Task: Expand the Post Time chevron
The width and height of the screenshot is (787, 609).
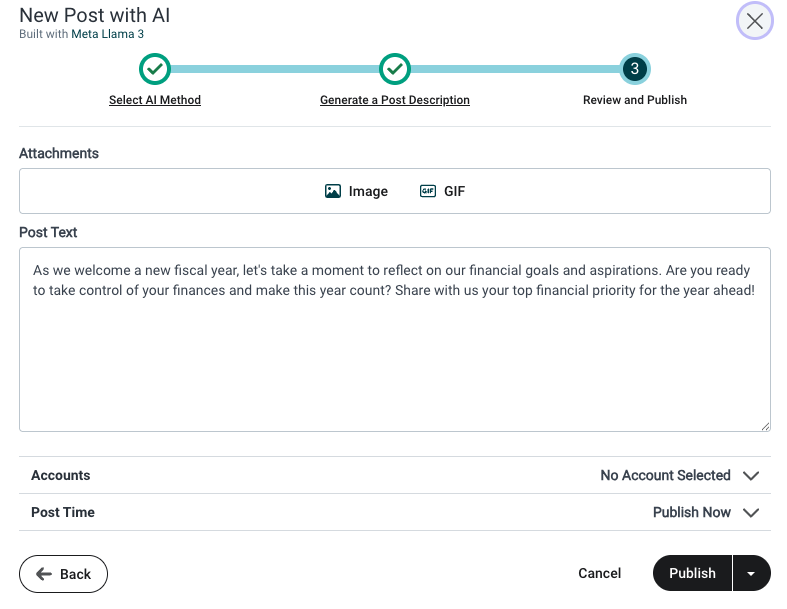Action: click(751, 513)
